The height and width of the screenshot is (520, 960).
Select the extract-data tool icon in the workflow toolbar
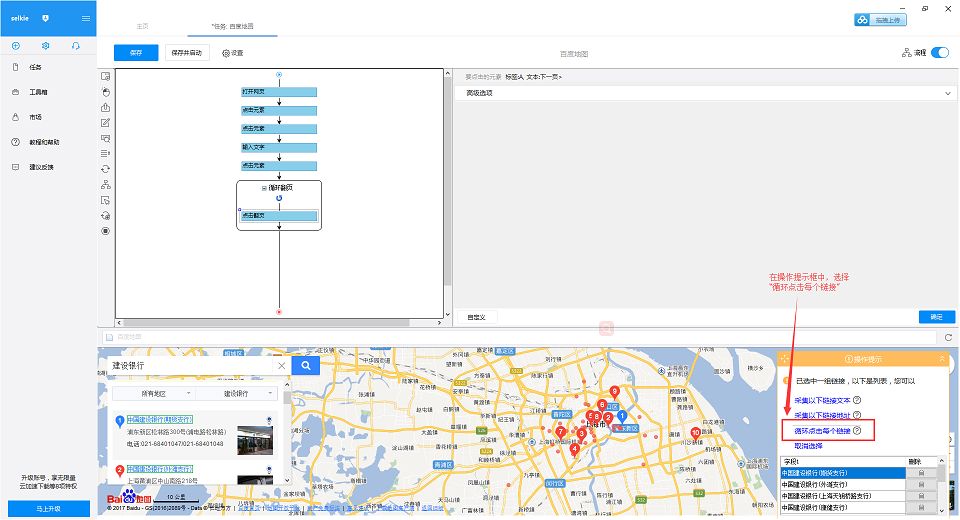(105, 107)
